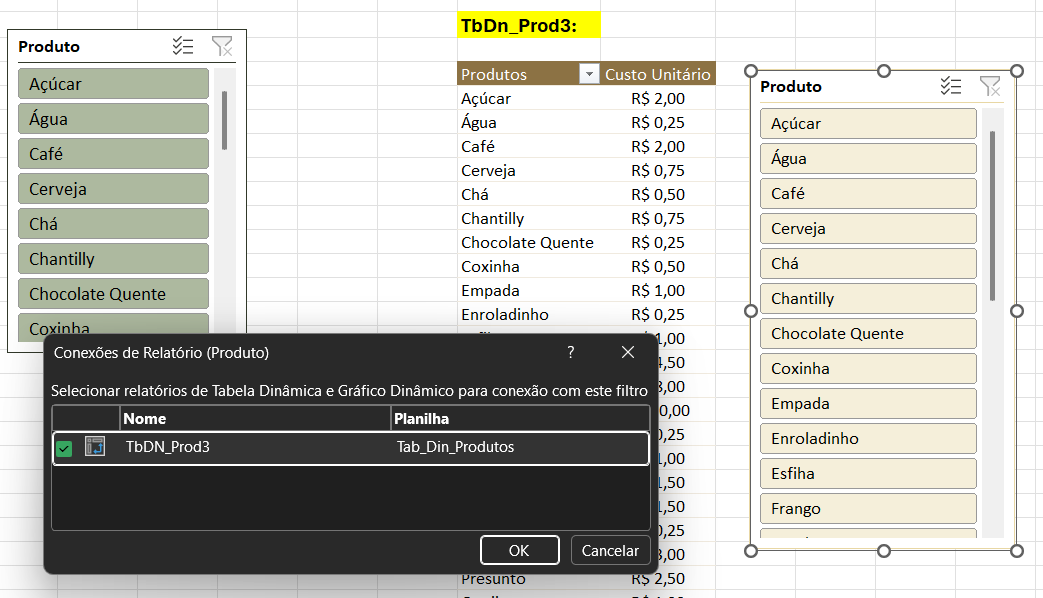The height and width of the screenshot is (598, 1043).
Task: Select Chantilly in the green slicer
Action: point(114,259)
